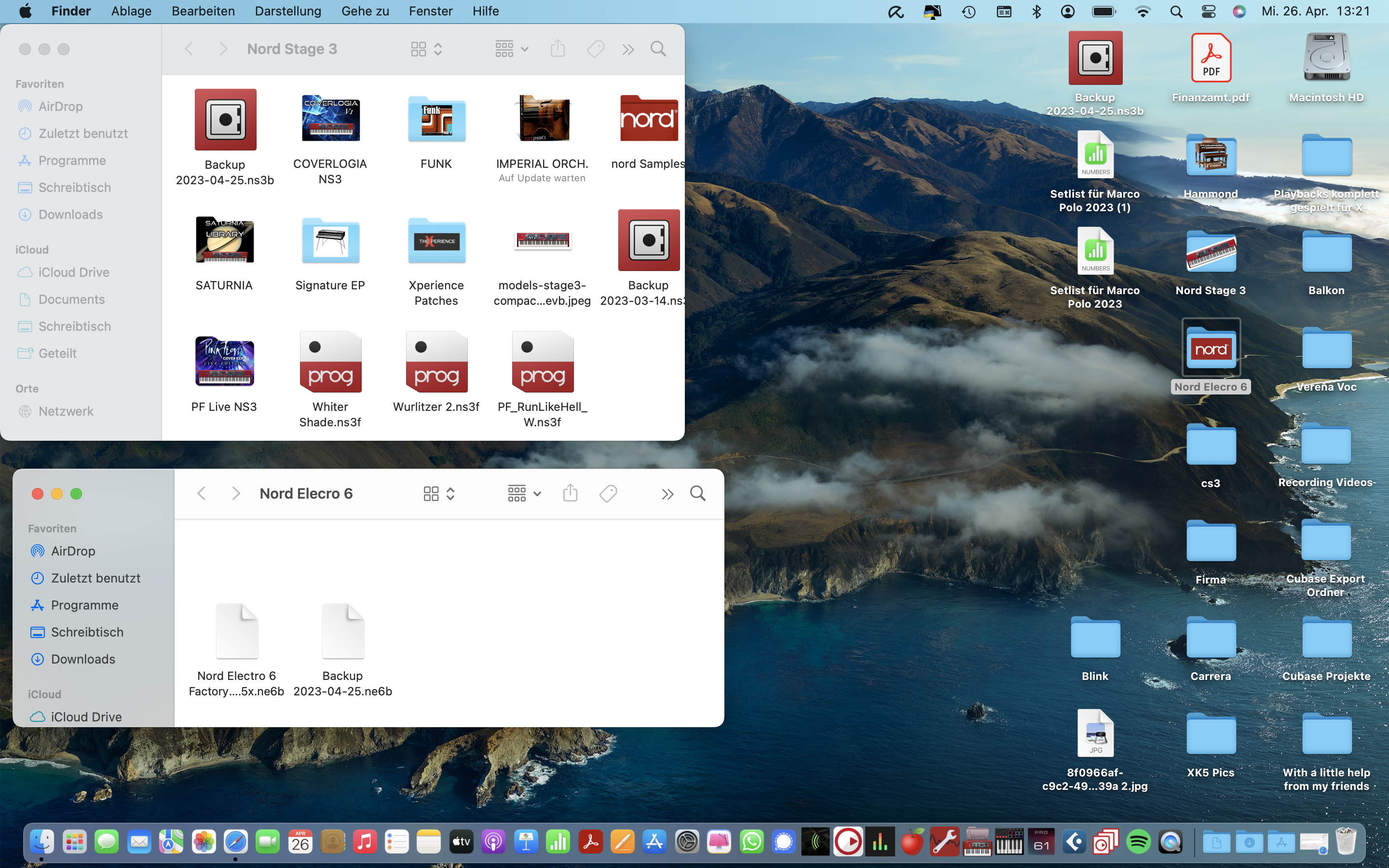This screenshot has width=1389, height=868.
Task: Select the models-stage3 jpeg thumbnail
Action: 543,240
